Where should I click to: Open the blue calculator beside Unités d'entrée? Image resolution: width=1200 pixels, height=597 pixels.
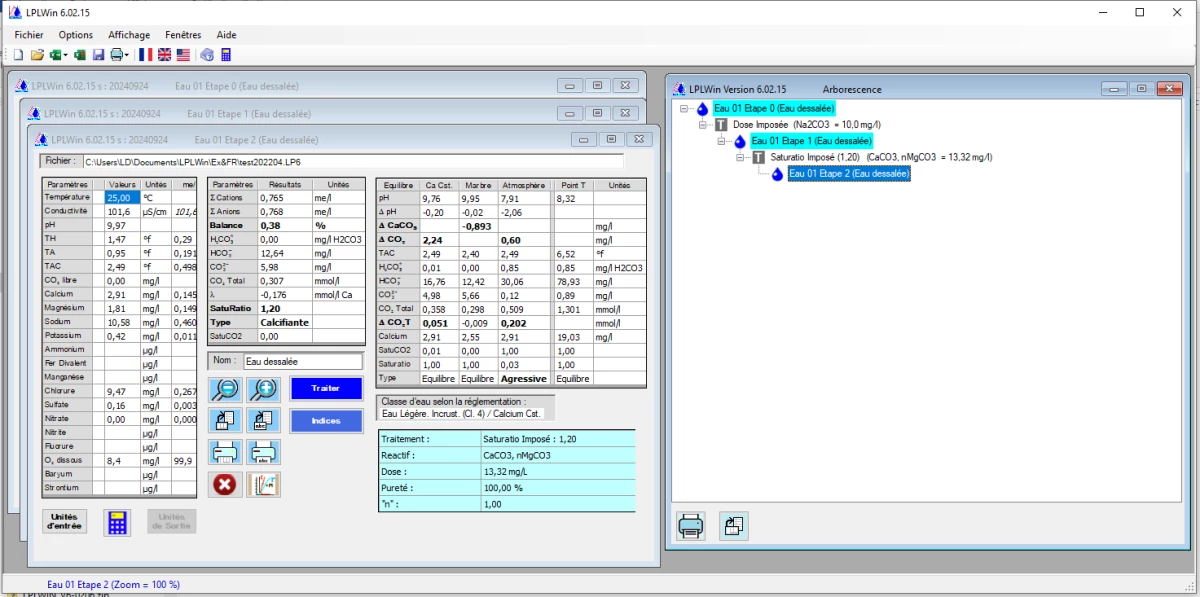117,521
